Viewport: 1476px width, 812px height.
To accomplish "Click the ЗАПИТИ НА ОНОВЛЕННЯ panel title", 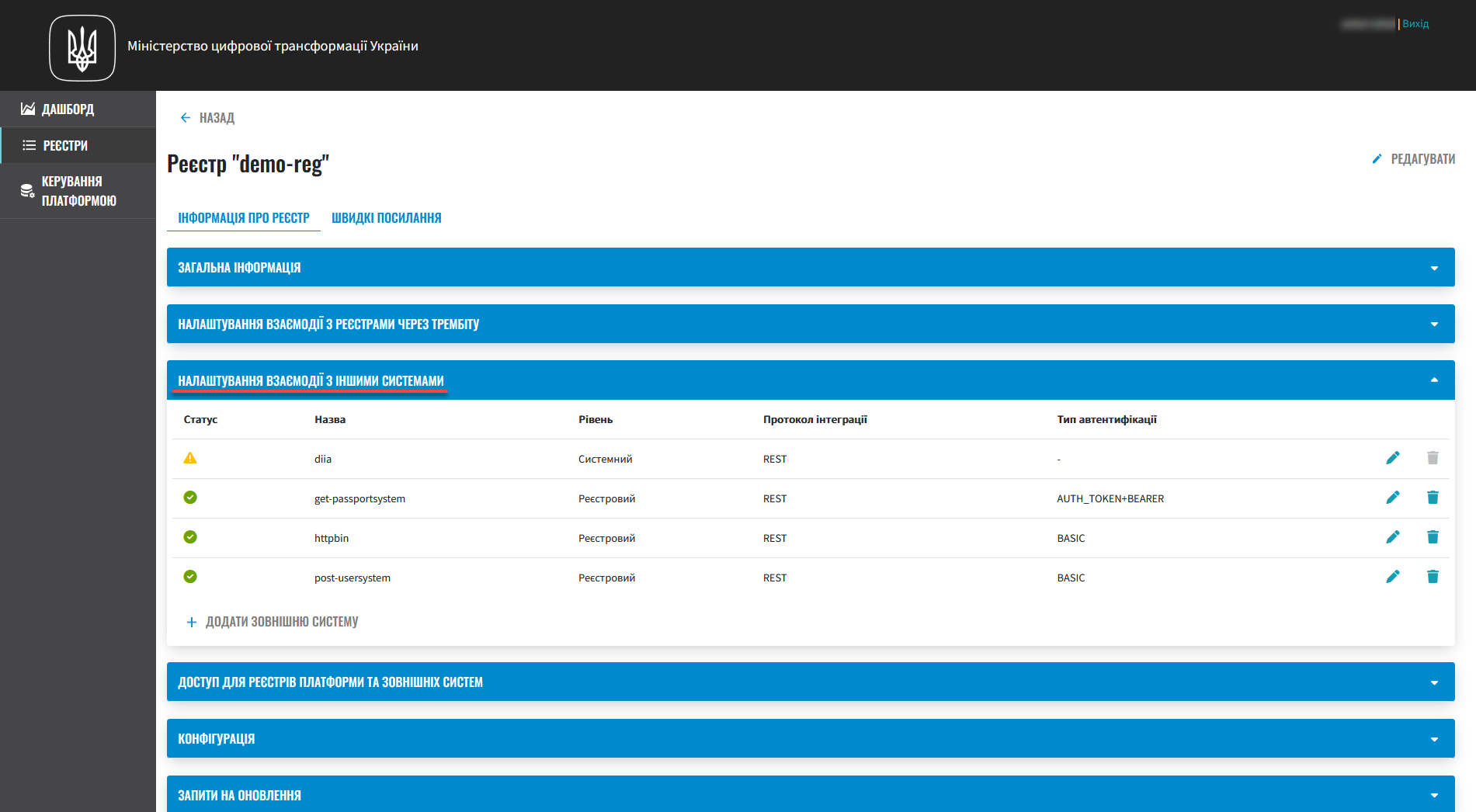I will pyautogui.click(x=239, y=795).
